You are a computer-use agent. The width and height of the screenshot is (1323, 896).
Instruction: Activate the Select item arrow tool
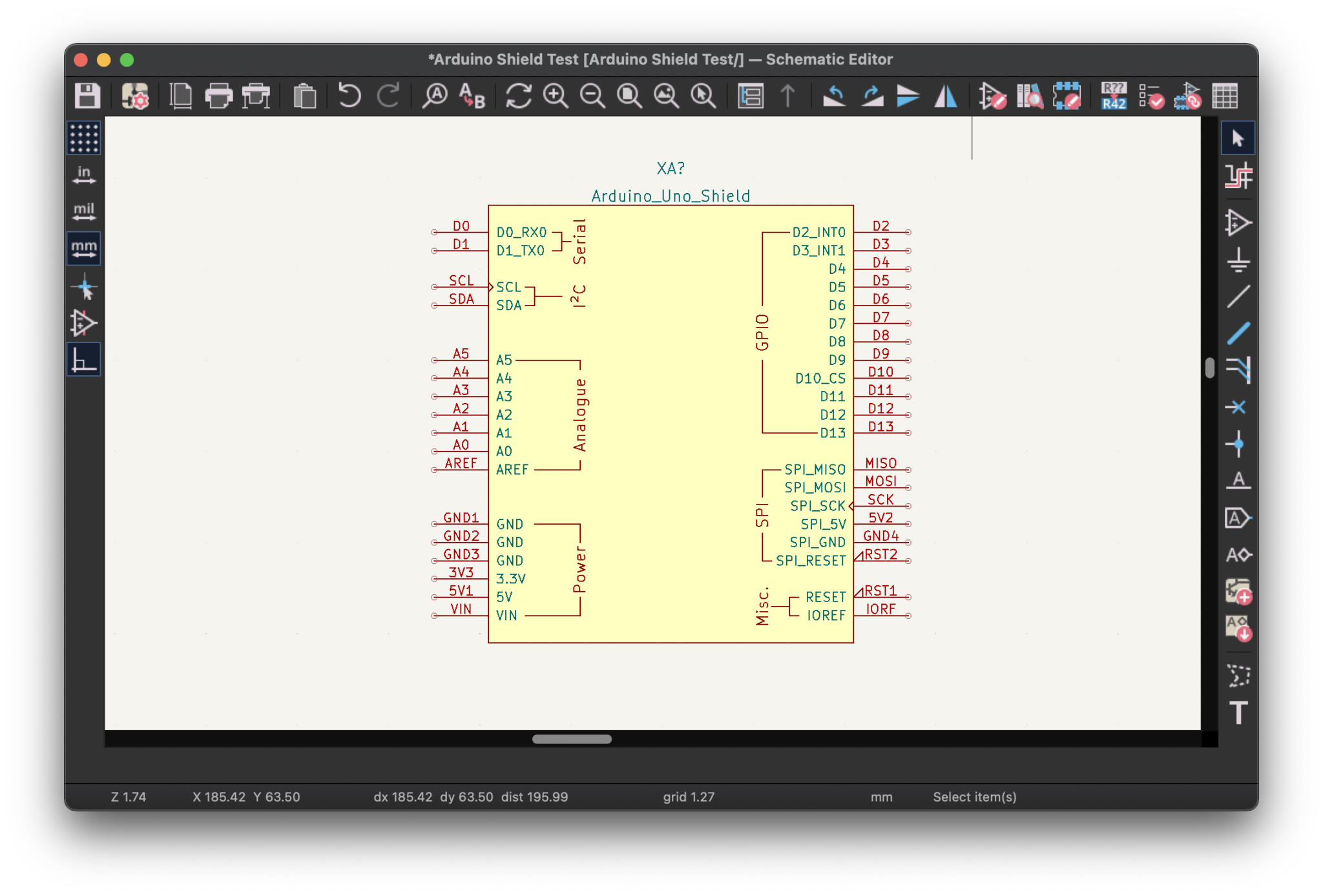[1238, 138]
